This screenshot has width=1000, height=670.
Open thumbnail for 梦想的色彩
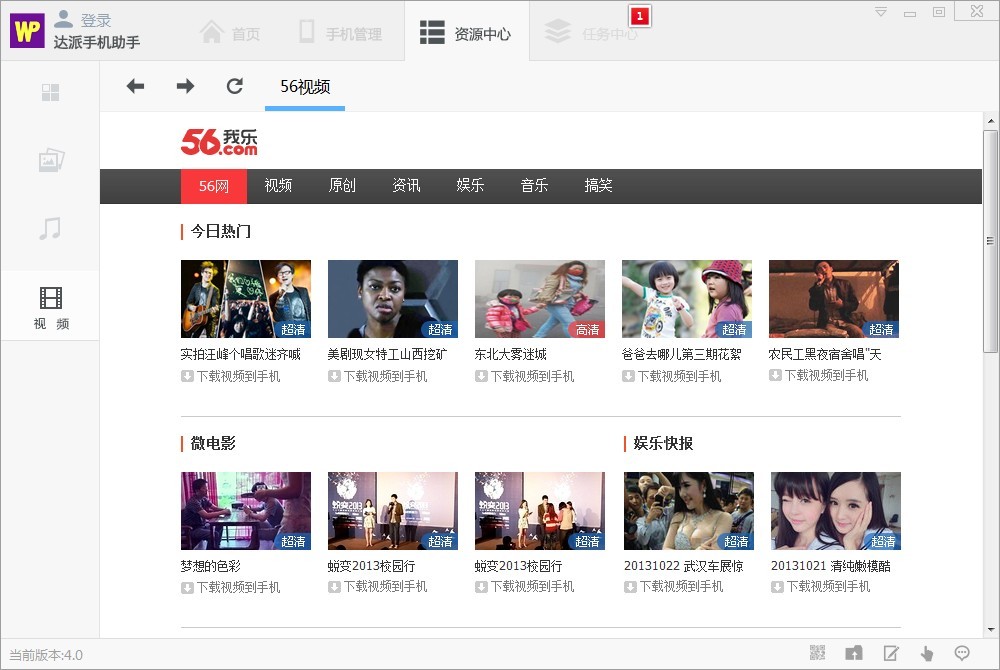246,511
